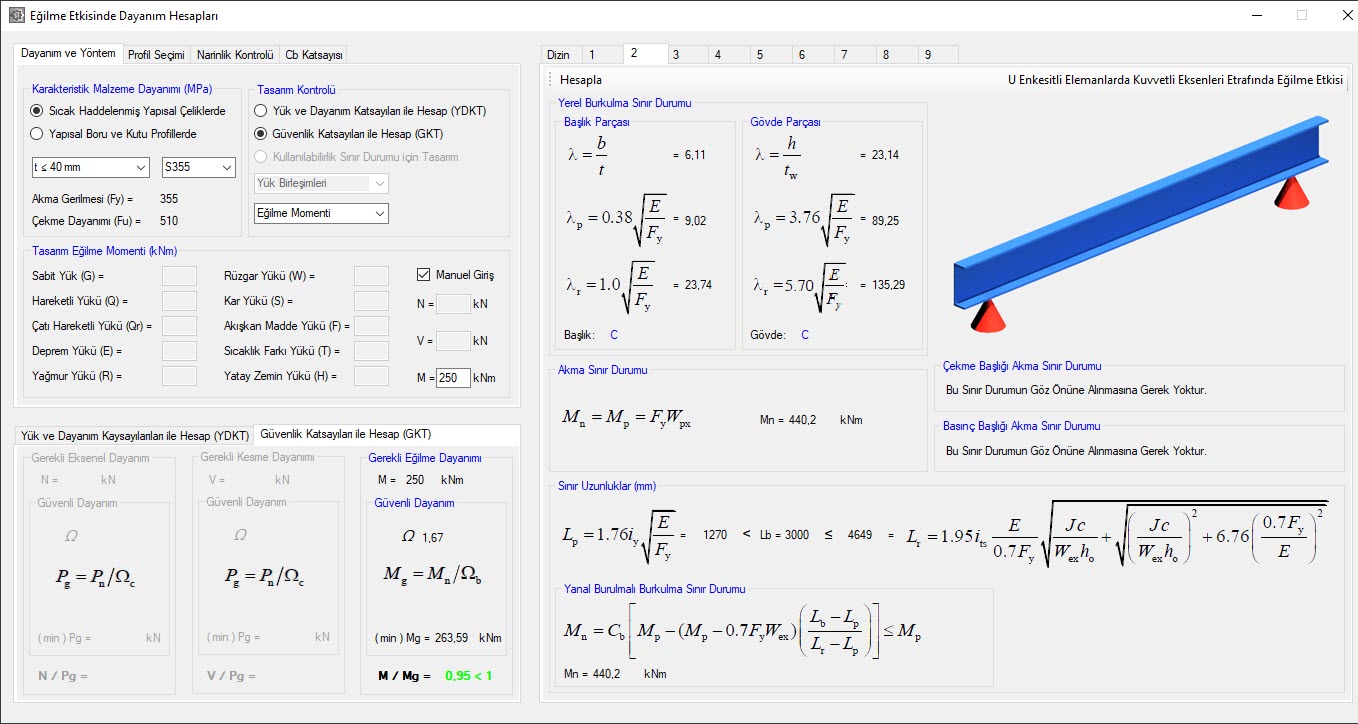Click the Başlık classification letter C
Image resolution: width=1358 pixels, height=724 pixels.
[x=614, y=335]
